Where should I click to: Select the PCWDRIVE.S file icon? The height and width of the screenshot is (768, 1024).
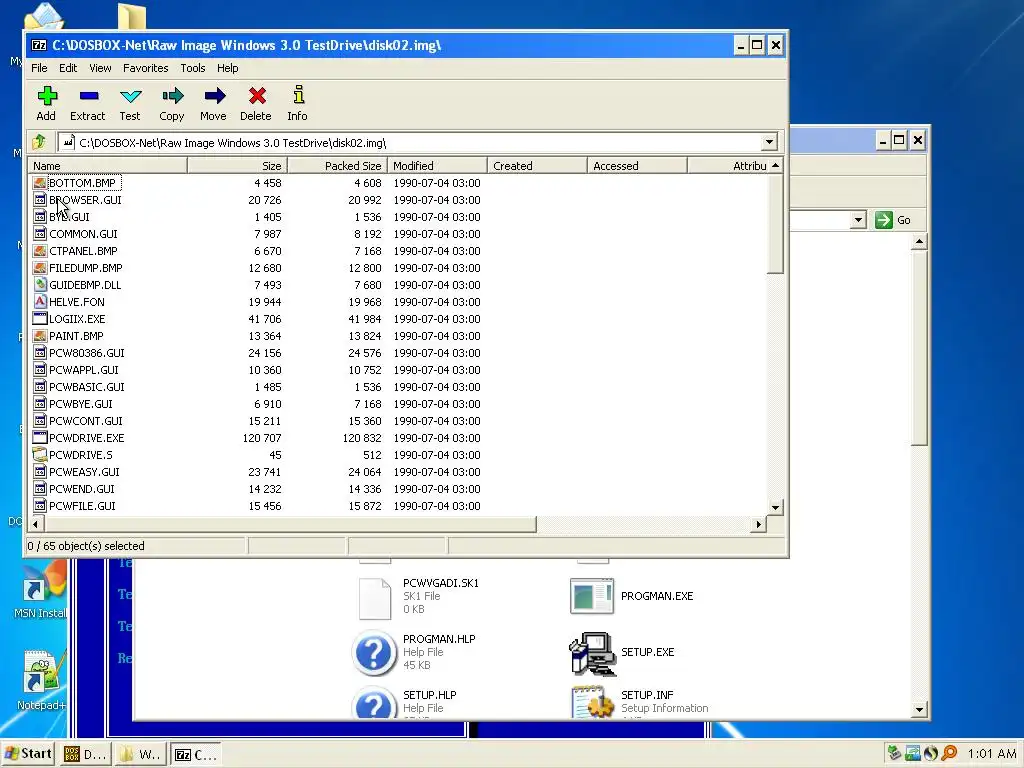click(x=40, y=455)
